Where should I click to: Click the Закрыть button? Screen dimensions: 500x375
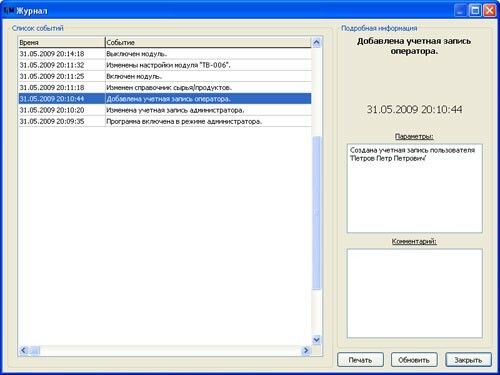coord(468,360)
